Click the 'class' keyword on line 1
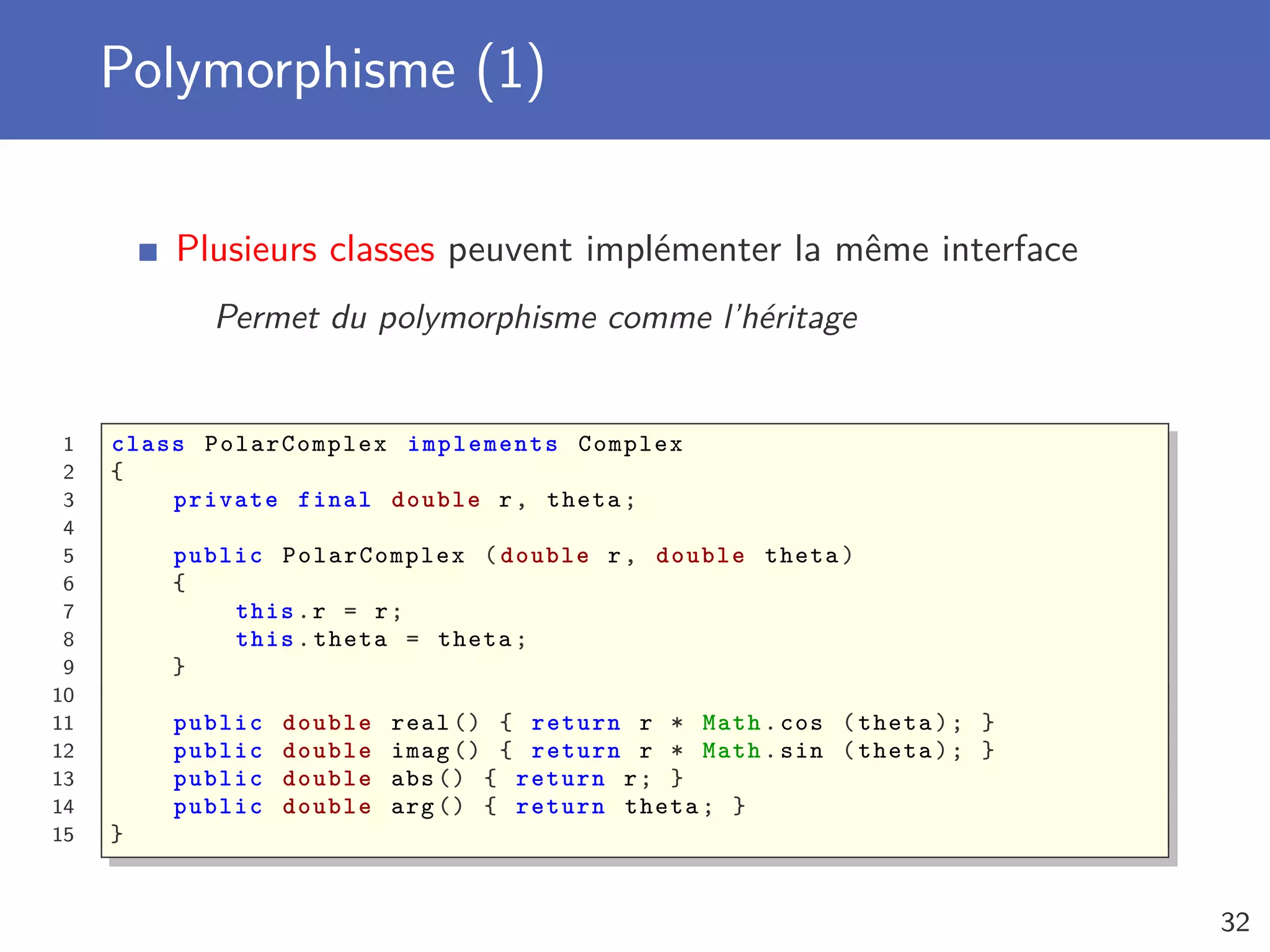This screenshot has height=952, width=1270. [x=148, y=444]
